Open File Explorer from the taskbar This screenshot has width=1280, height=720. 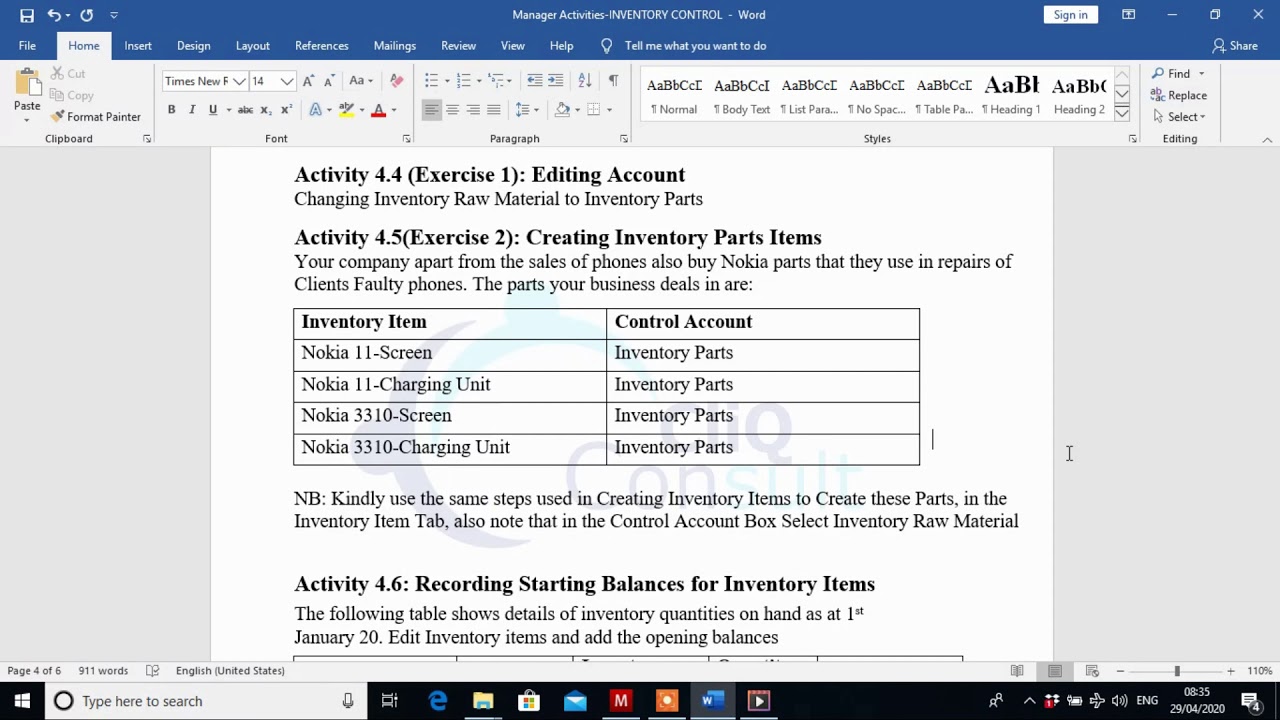(483, 701)
